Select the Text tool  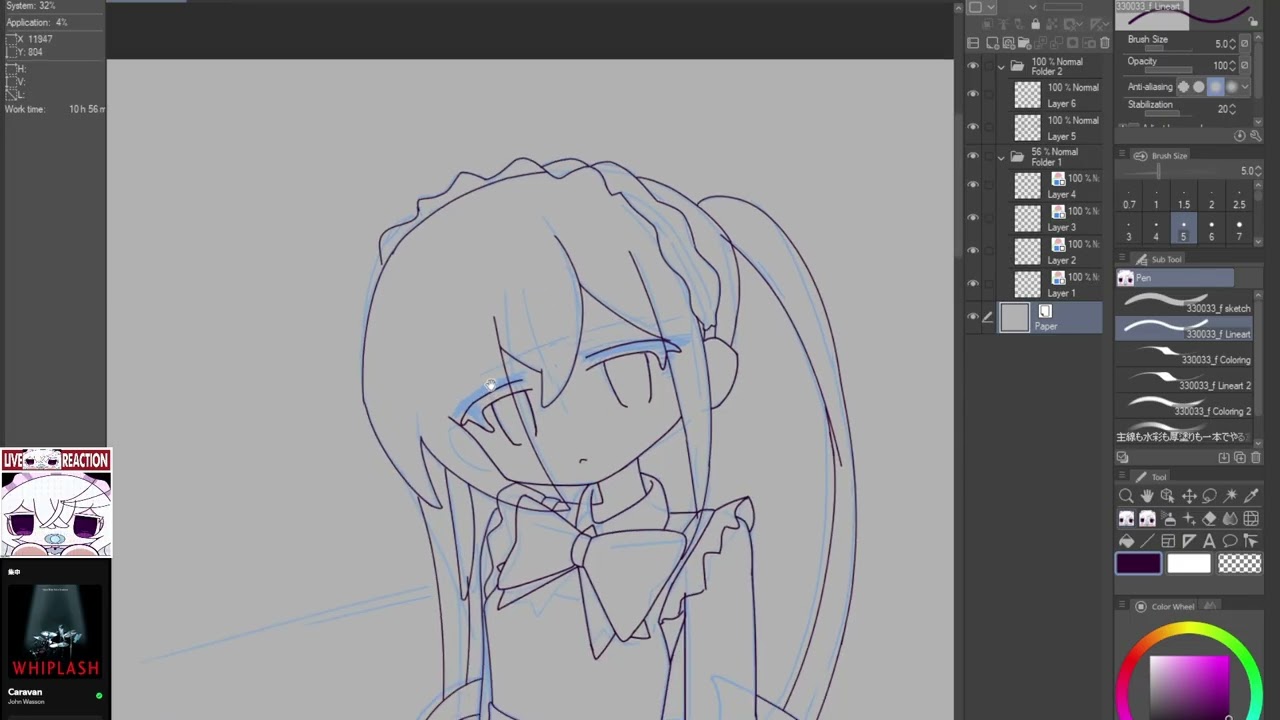pos(1209,541)
